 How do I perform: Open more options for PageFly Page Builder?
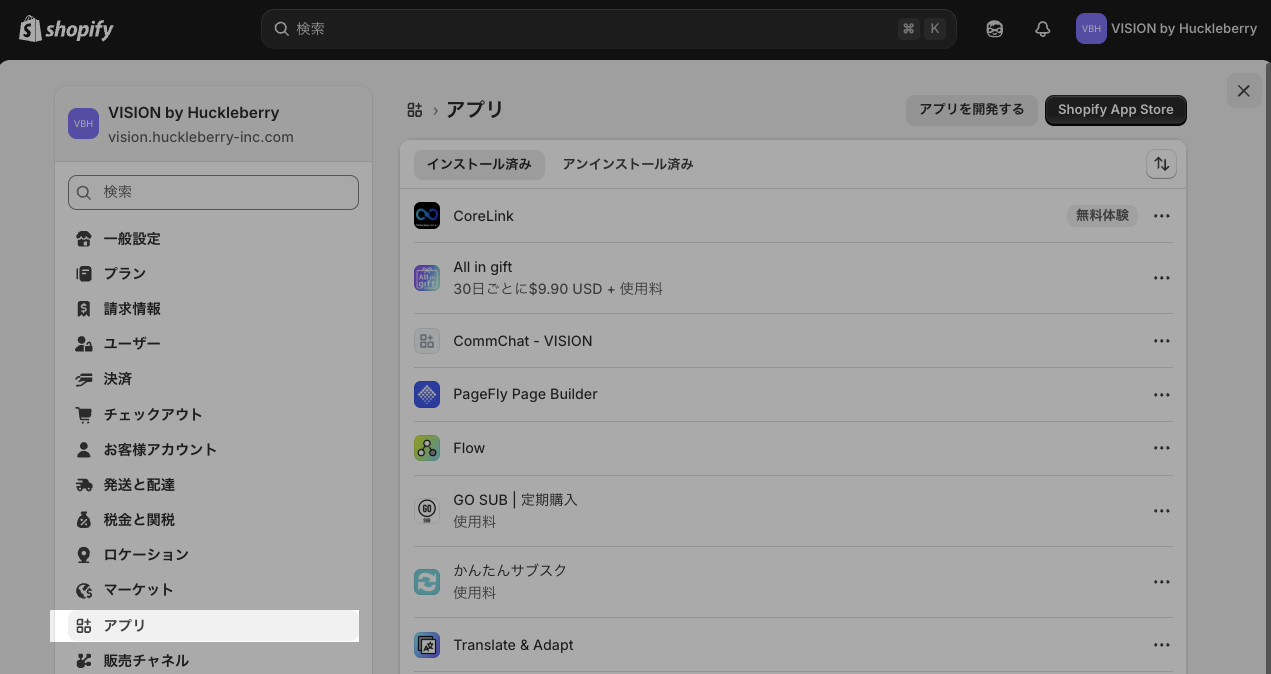pyautogui.click(x=1161, y=395)
